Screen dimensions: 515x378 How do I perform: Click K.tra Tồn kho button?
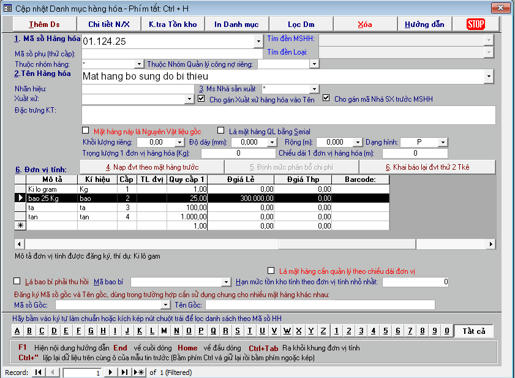coord(173,24)
